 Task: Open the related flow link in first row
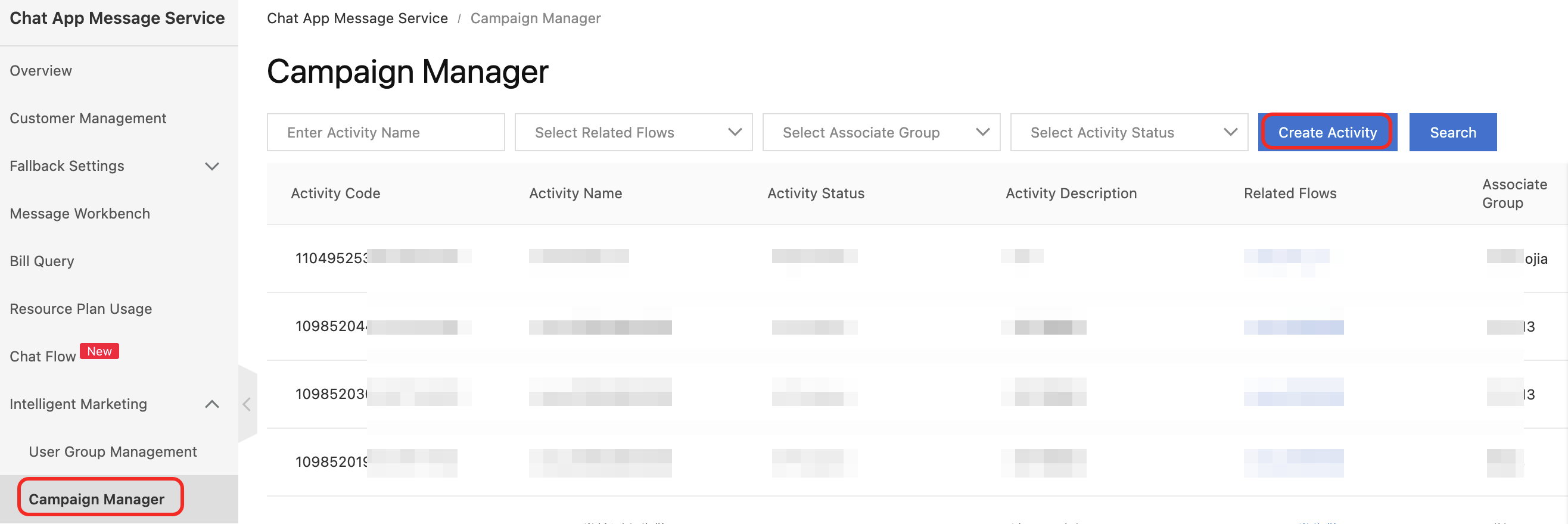1286,257
